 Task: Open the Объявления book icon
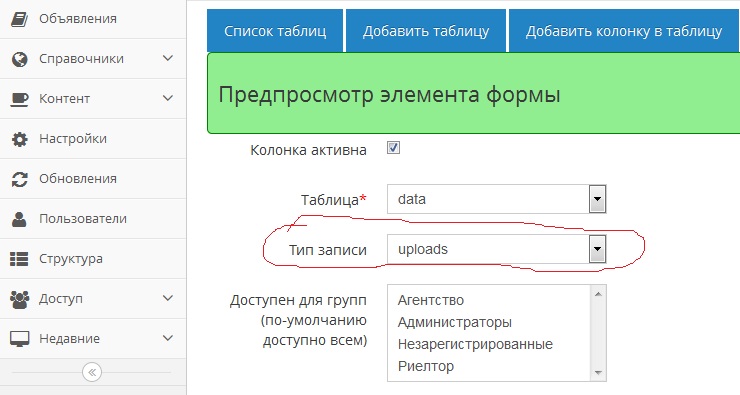19,19
